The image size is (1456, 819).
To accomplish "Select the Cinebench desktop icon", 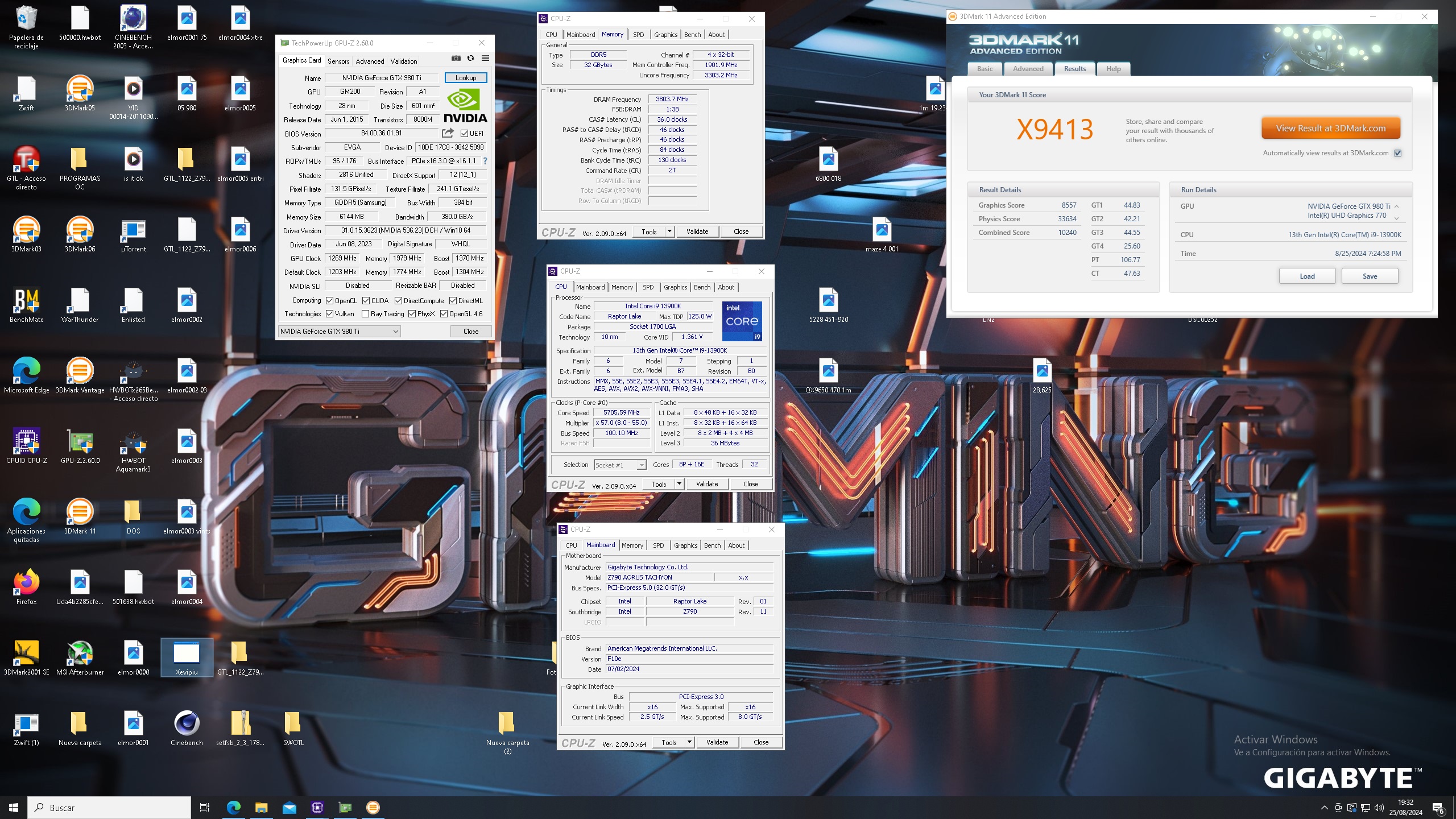I will click(187, 729).
